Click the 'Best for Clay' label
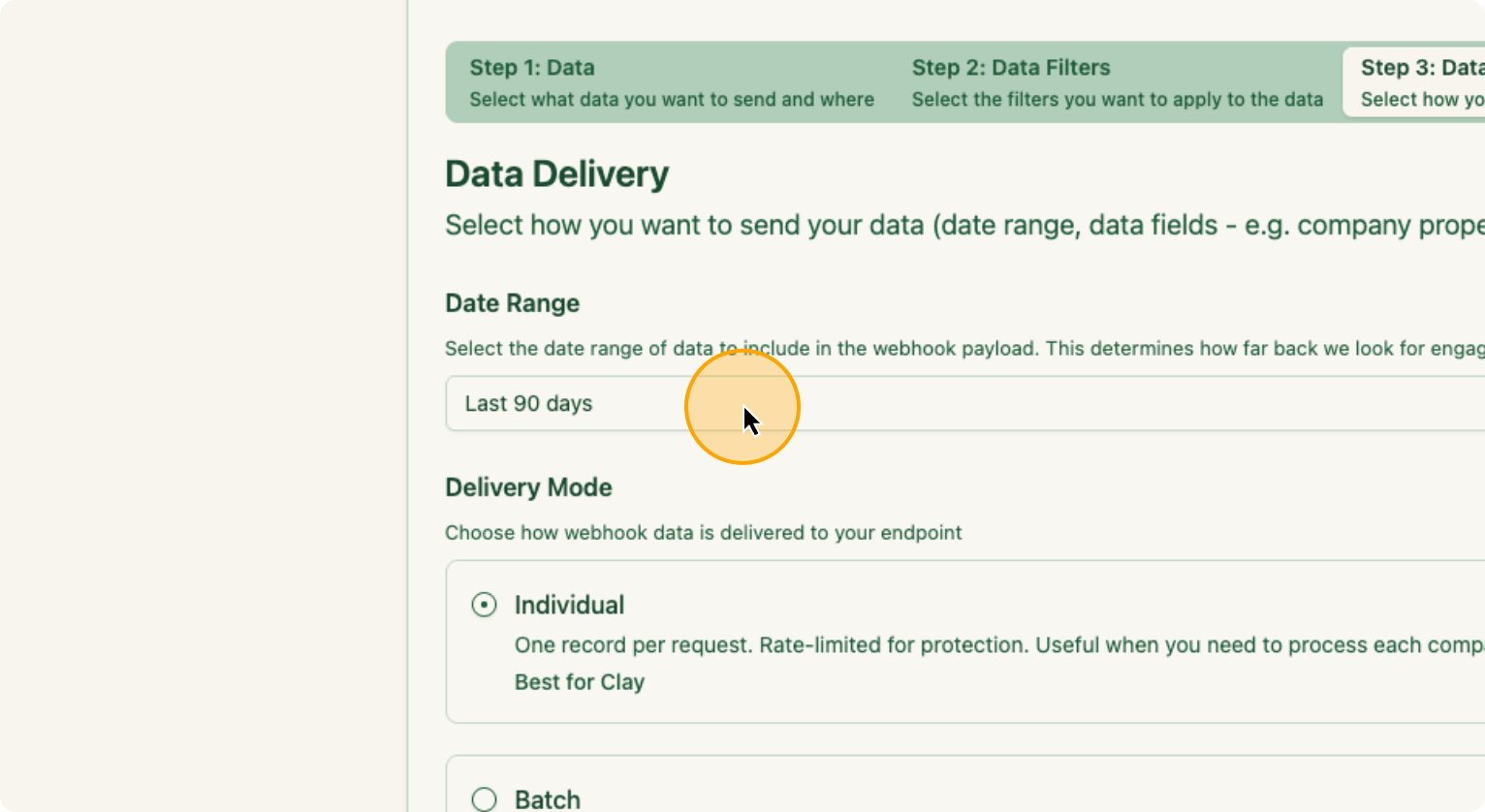The height and width of the screenshot is (812, 1485). [579, 681]
